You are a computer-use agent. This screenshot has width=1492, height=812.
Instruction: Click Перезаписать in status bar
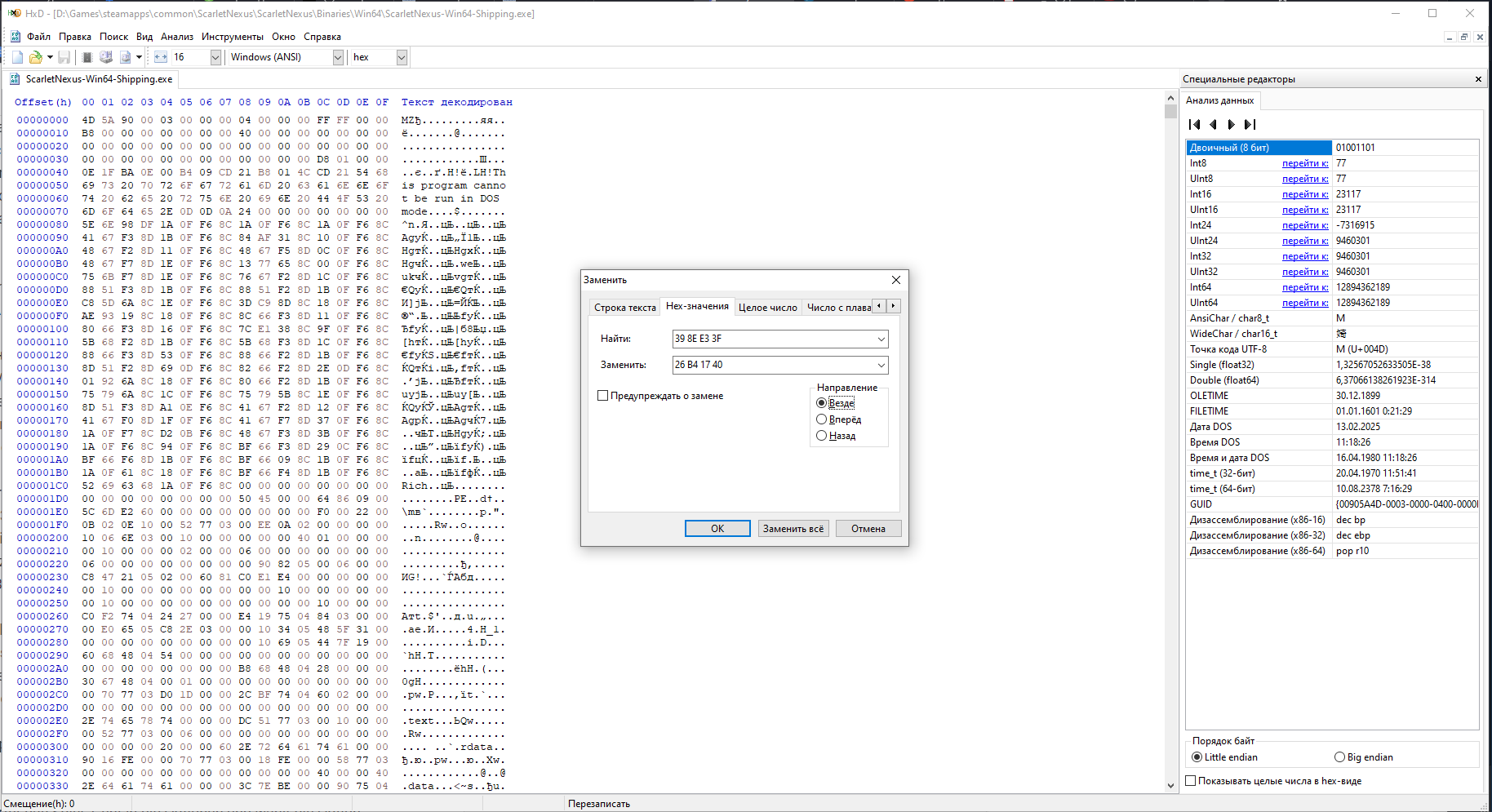[x=599, y=804]
